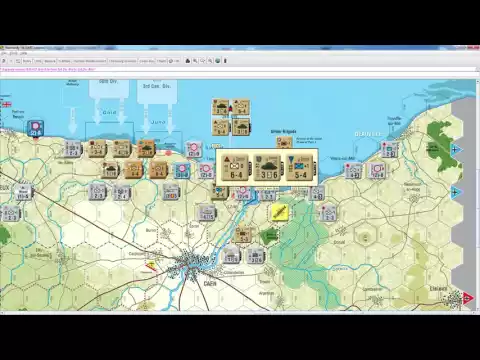
Task: Click the lower blue plus triangle on the east edge
Action: pos(456,192)
